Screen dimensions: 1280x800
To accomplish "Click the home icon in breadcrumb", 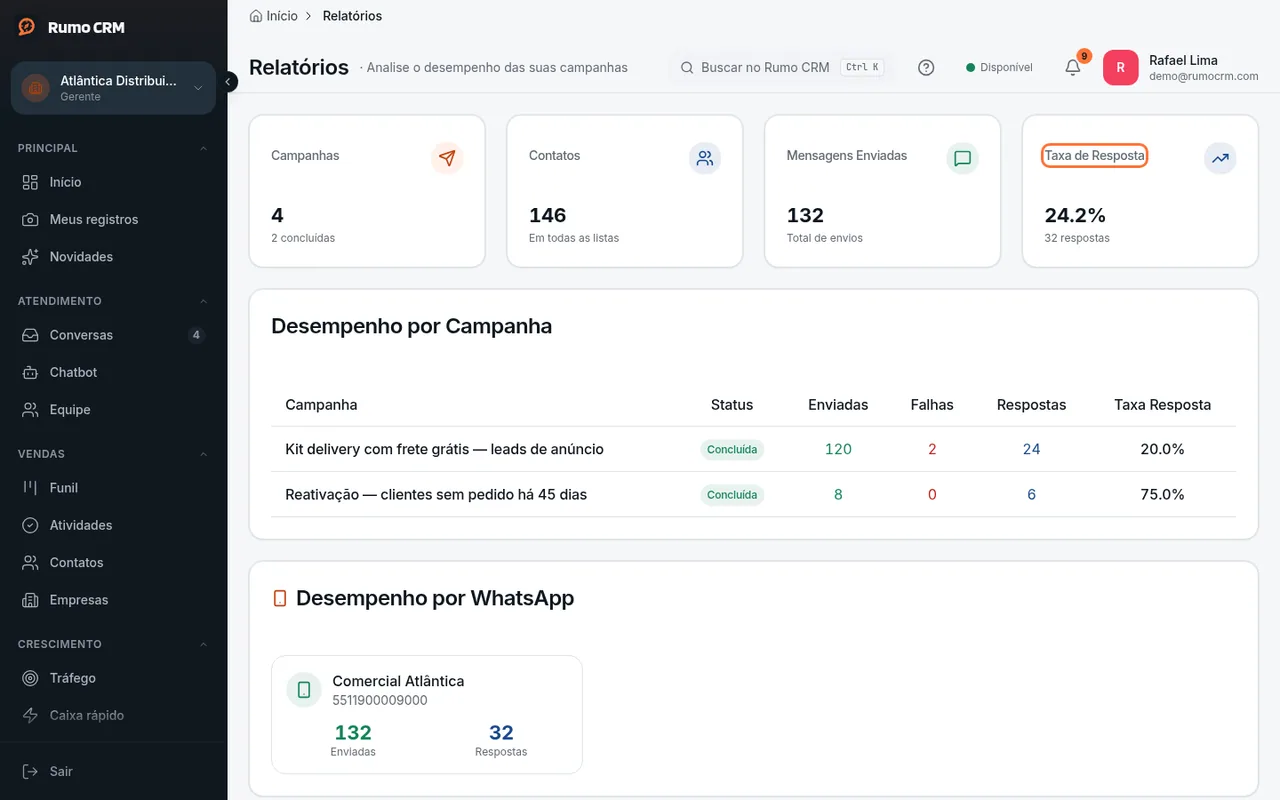I will coord(256,16).
